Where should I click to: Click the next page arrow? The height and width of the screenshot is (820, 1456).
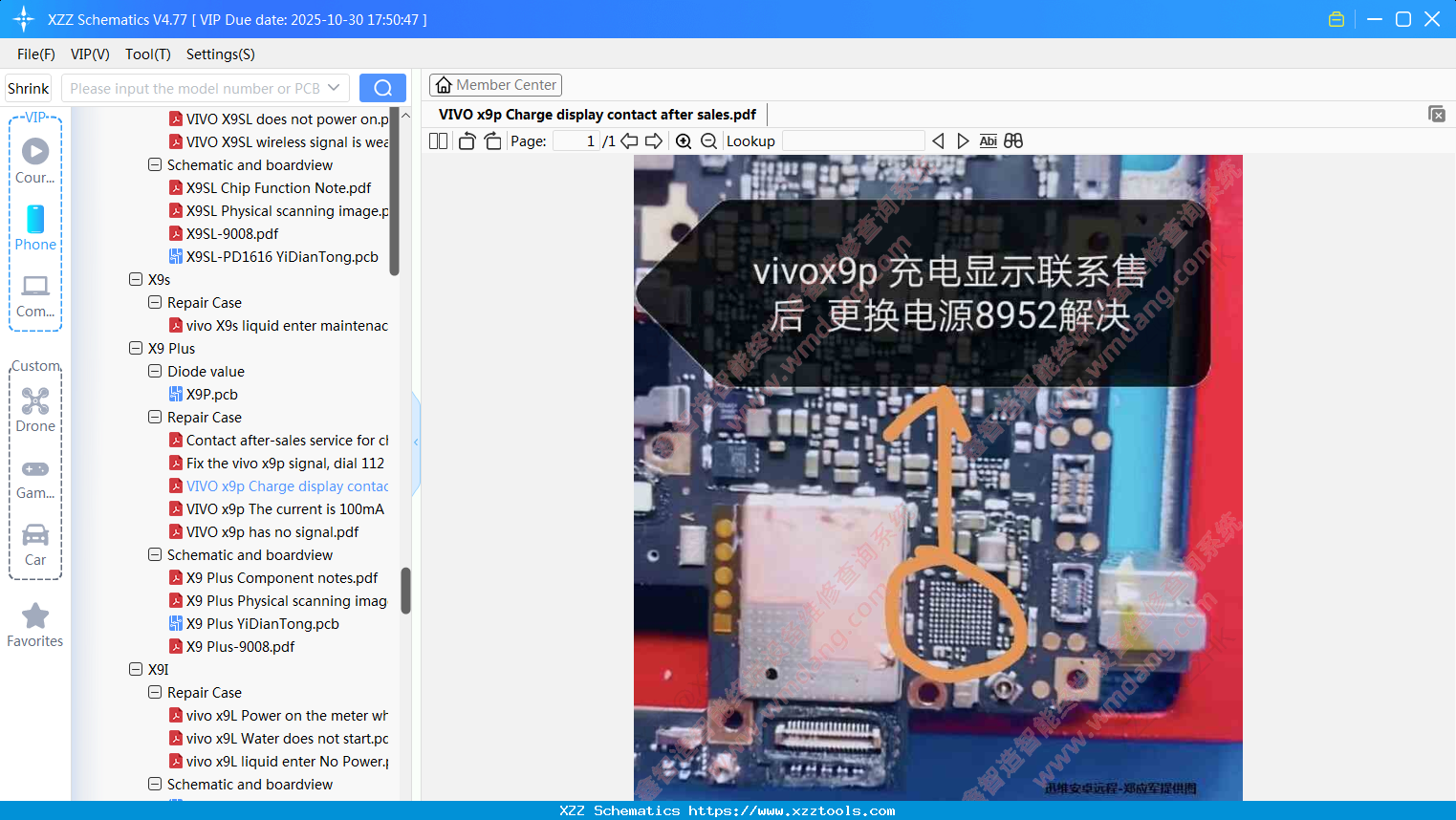point(652,140)
